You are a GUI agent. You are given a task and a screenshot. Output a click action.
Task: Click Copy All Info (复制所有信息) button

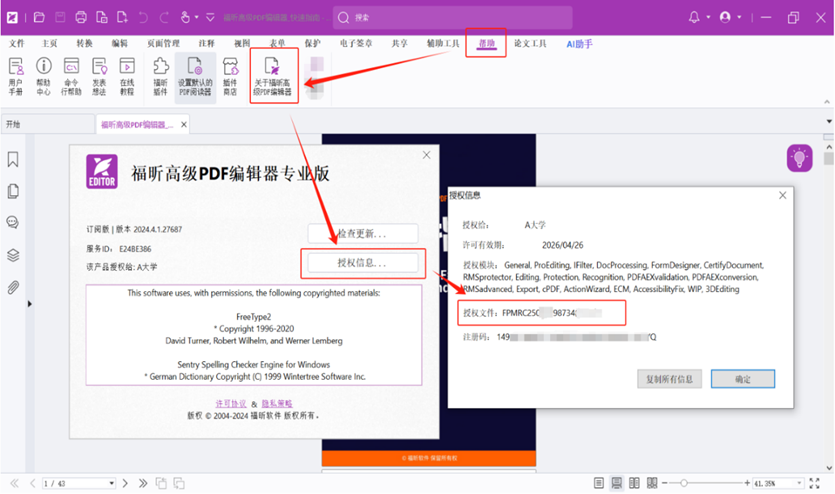tap(669, 379)
